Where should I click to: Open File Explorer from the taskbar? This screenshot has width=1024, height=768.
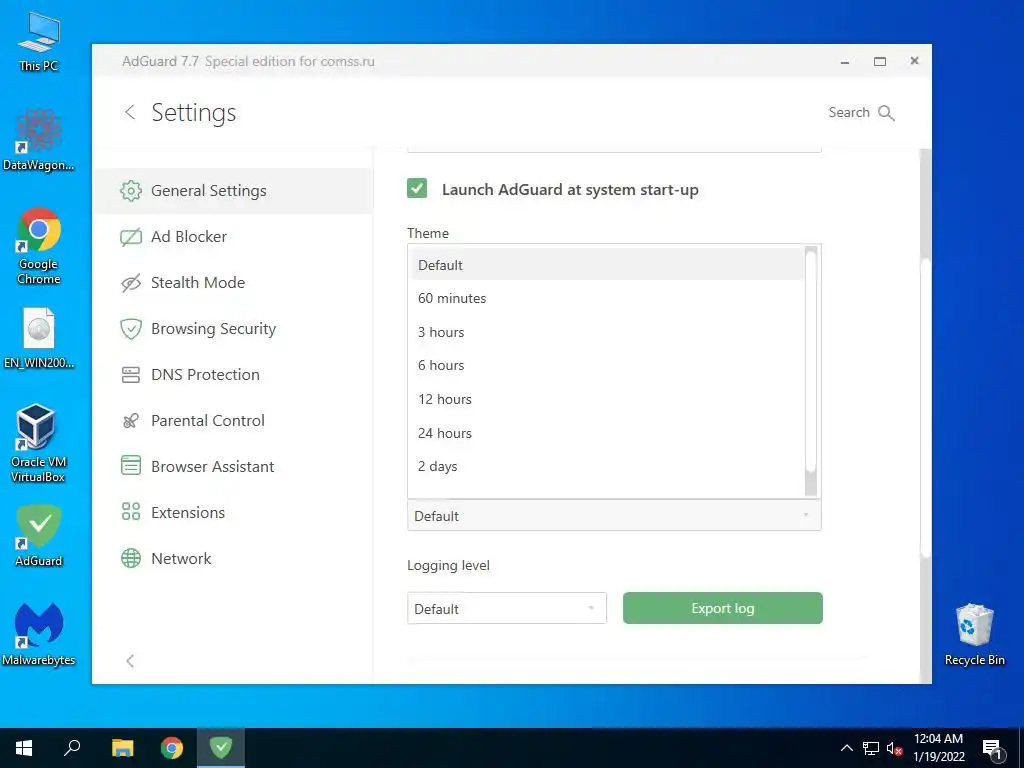pyautogui.click(x=122, y=748)
